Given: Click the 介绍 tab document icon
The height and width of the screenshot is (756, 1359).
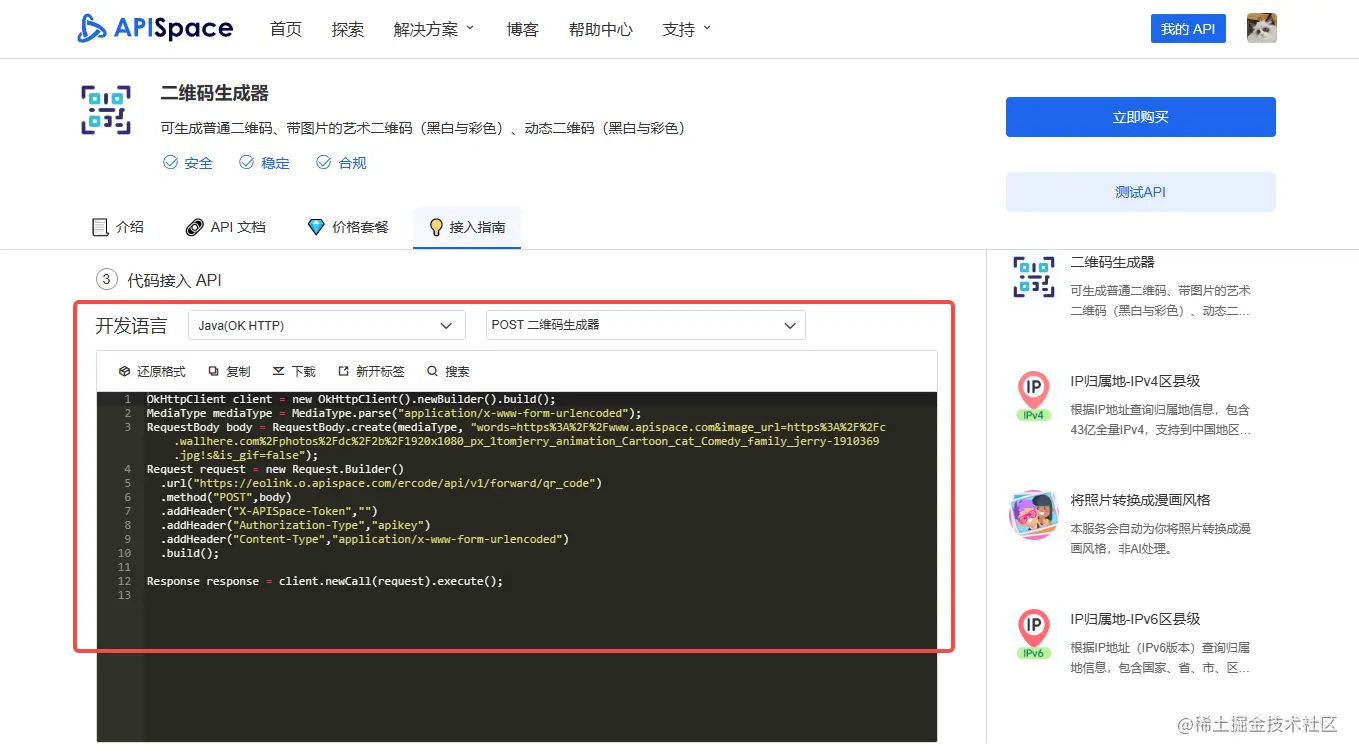Looking at the screenshot, I should click(100, 227).
